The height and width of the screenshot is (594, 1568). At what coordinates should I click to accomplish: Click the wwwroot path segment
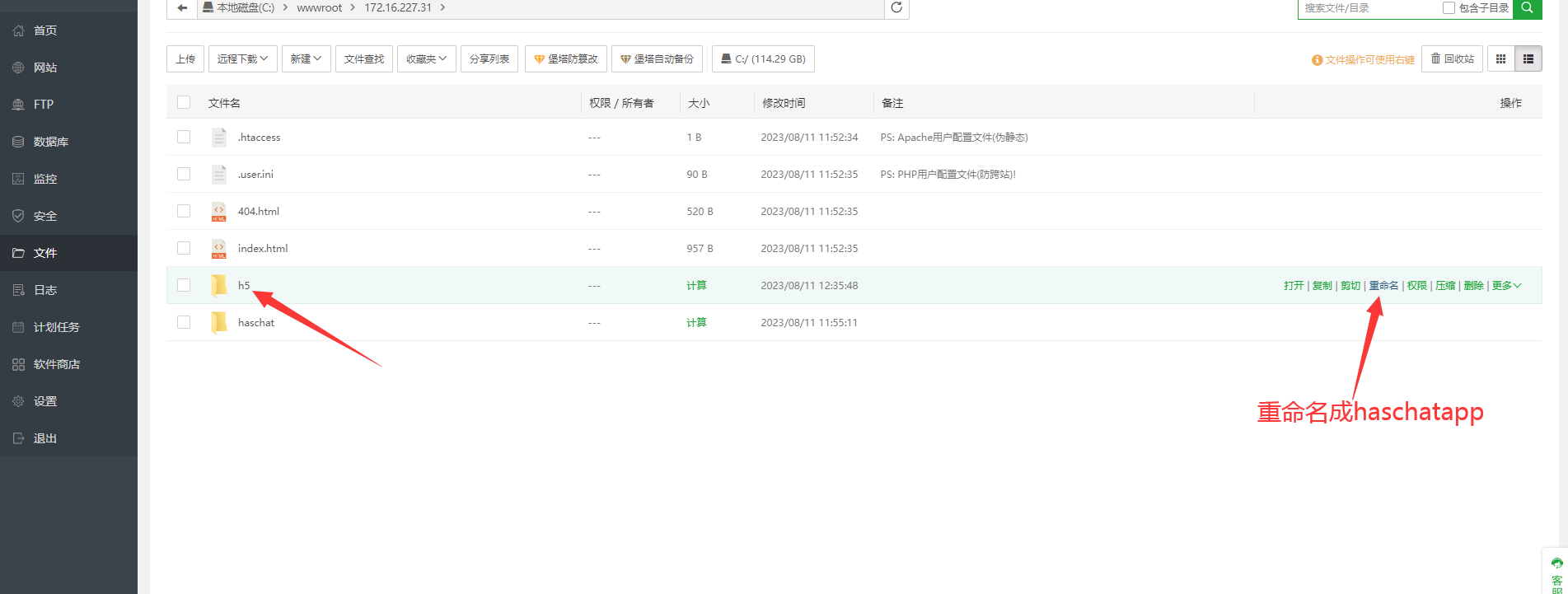[320, 7]
